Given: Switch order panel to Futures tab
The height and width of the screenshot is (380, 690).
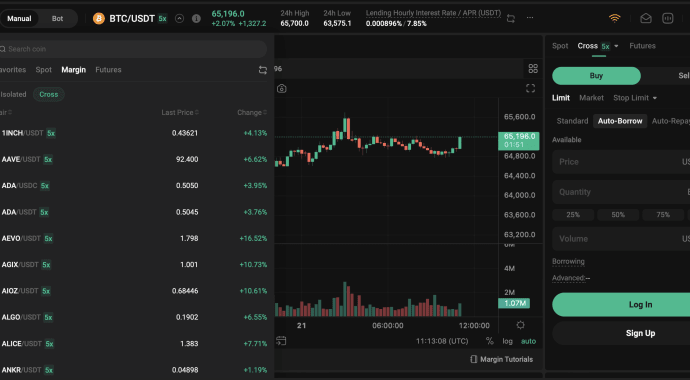Looking at the screenshot, I should (642, 46).
